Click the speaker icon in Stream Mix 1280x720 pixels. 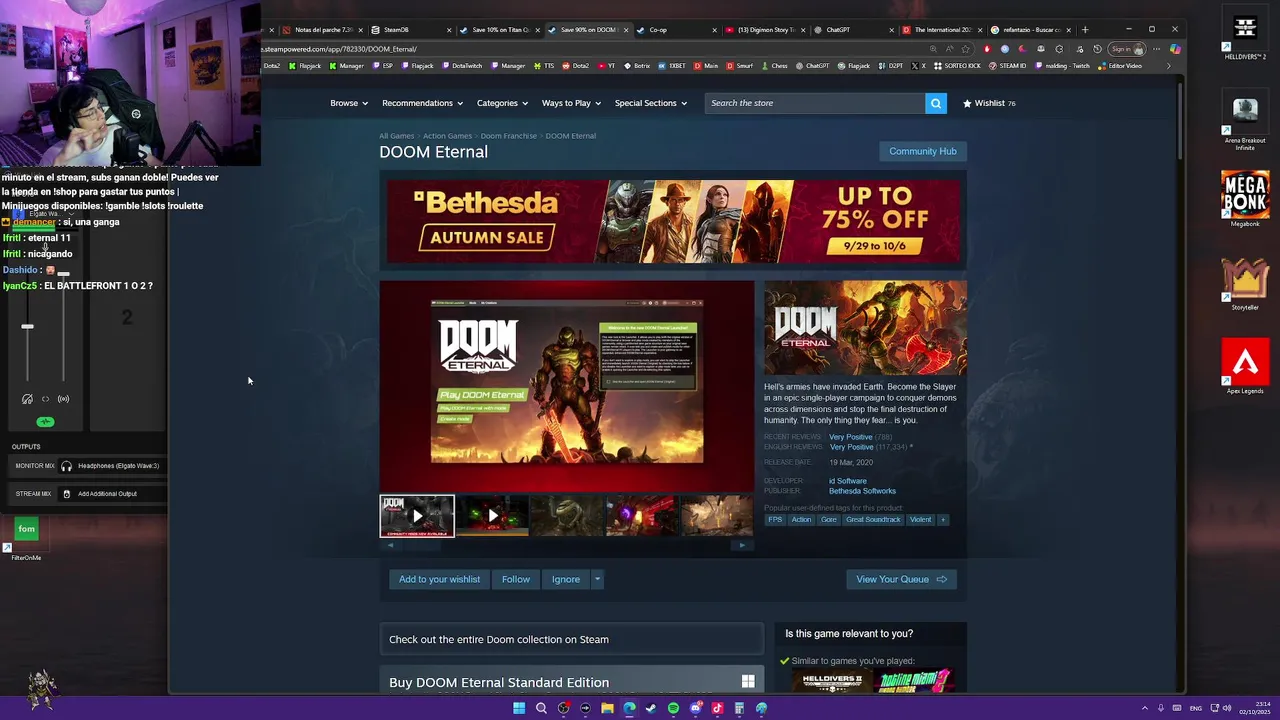click(x=66, y=494)
